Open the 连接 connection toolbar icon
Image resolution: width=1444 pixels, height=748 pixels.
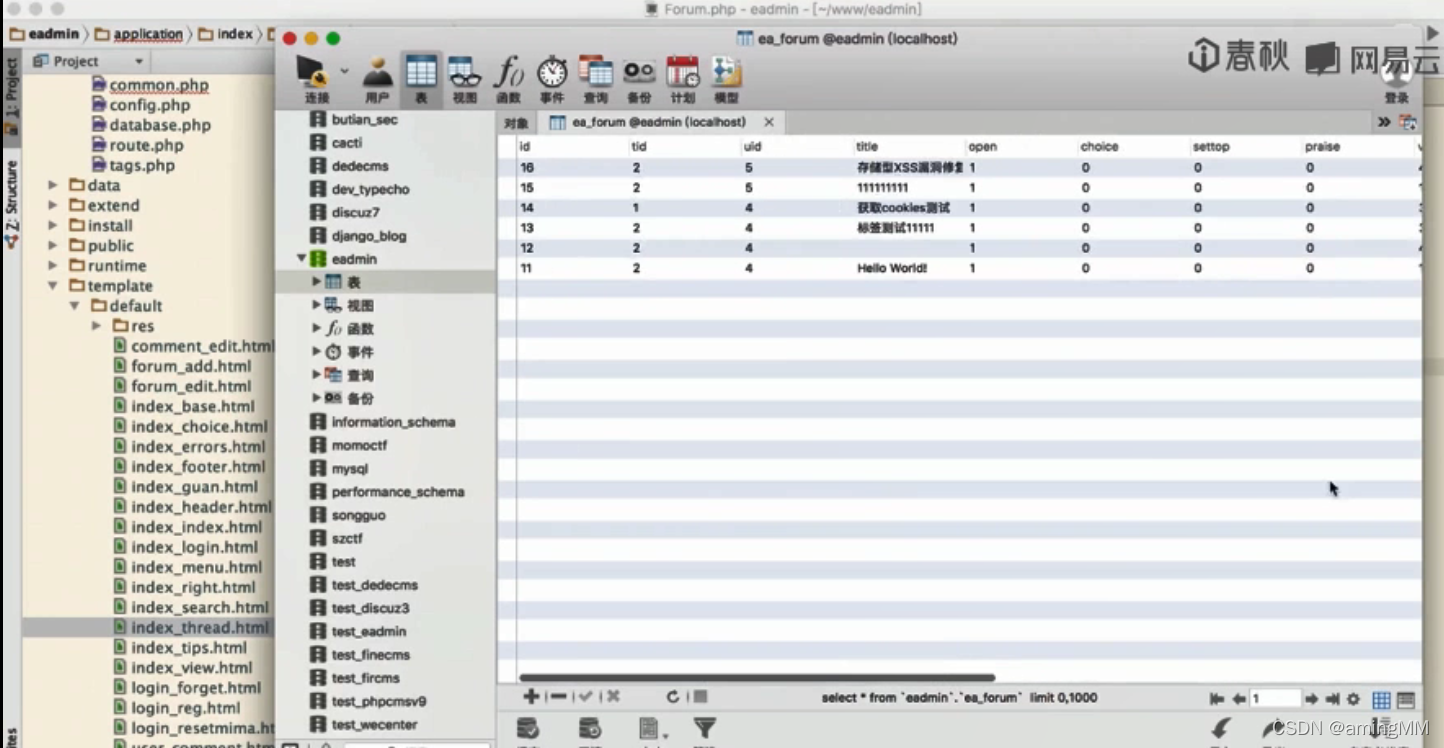click(x=316, y=79)
